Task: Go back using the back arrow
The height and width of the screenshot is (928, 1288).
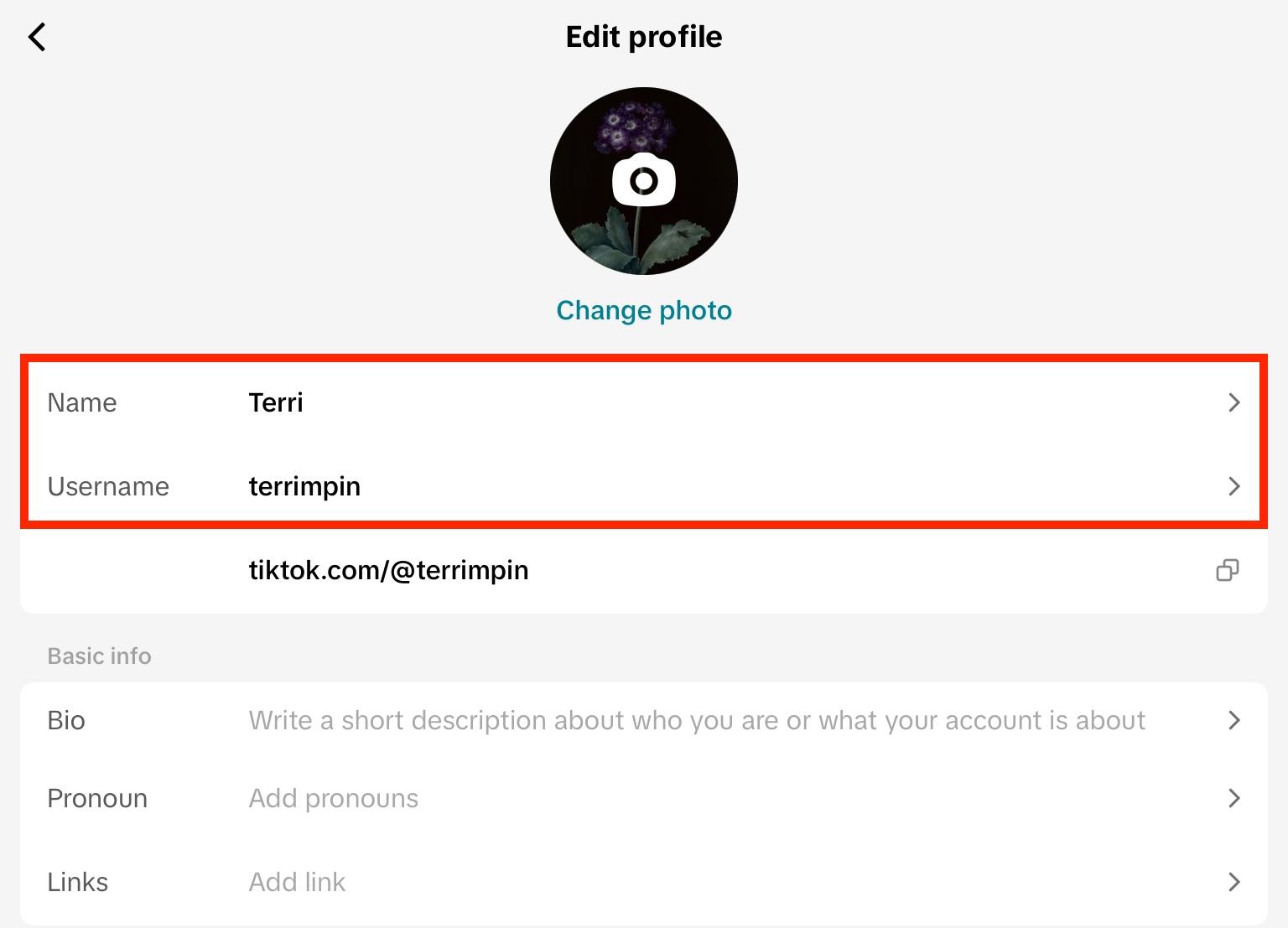Action: [37, 37]
